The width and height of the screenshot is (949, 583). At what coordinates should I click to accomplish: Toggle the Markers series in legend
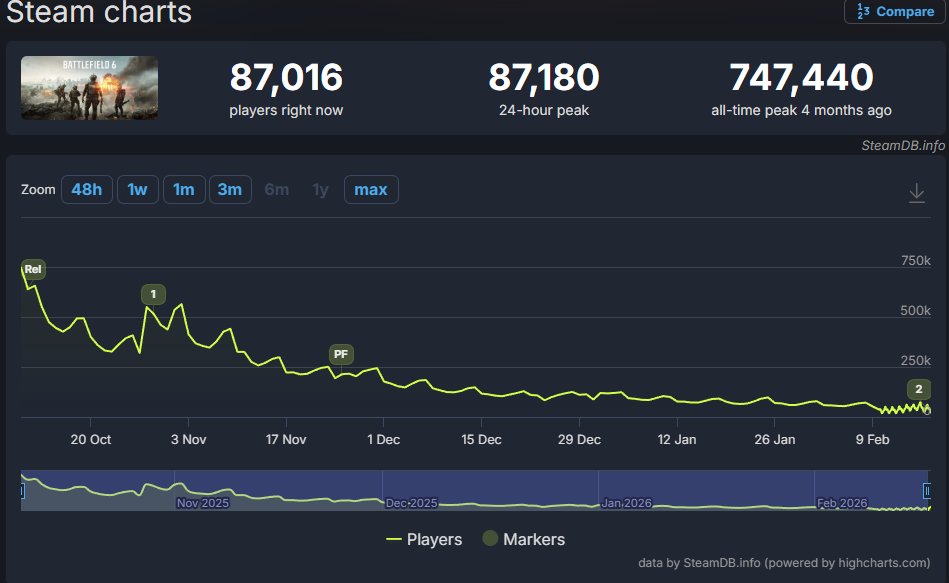pyautogui.click(x=524, y=539)
